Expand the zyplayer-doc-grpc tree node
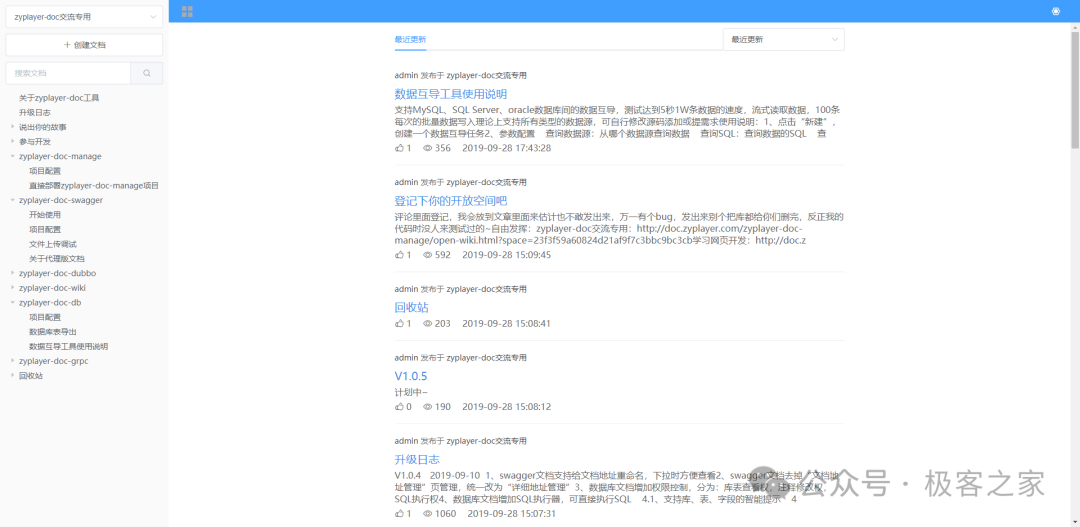1080x527 pixels. tap(12, 361)
